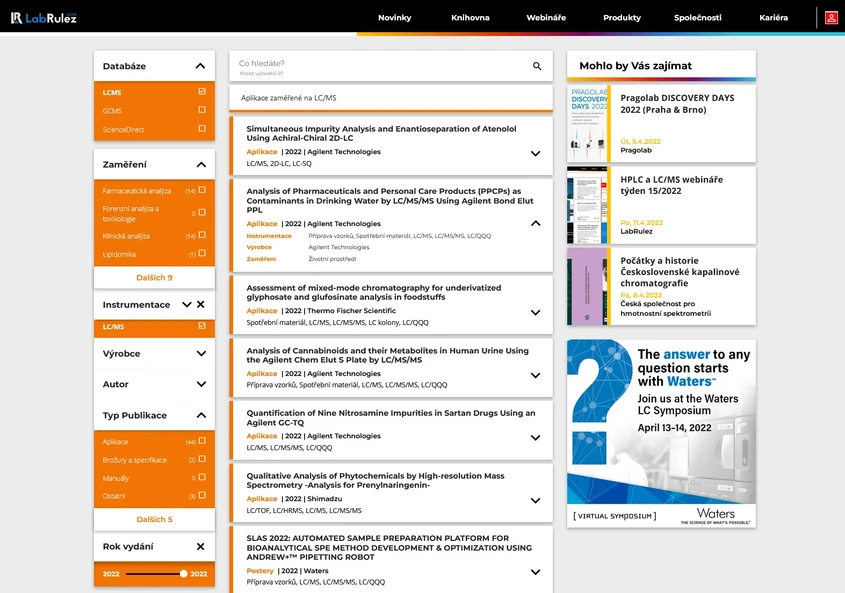This screenshot has width=845, height=593.
Task: Check Farmaceutická analýza filter
Action: (202, 190)
